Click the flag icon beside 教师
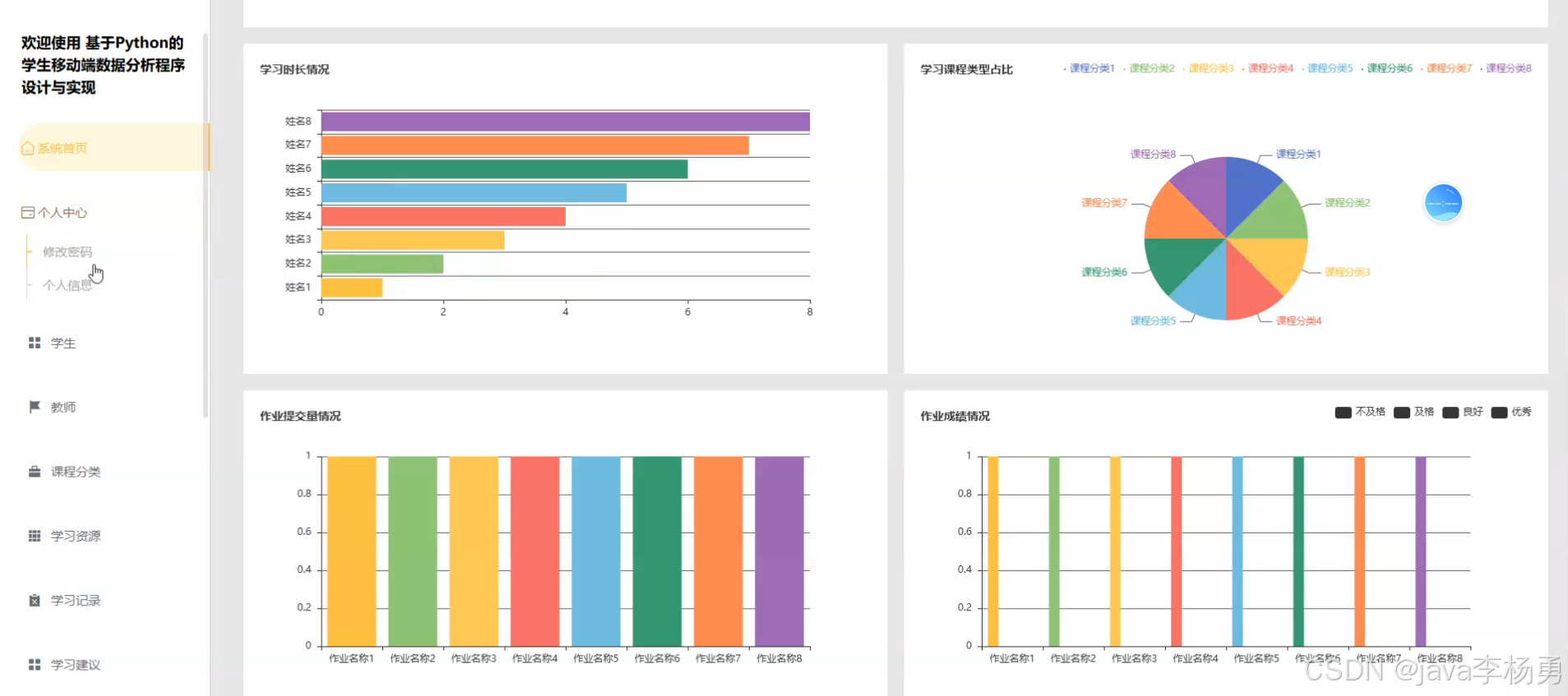 coord(35,407)
